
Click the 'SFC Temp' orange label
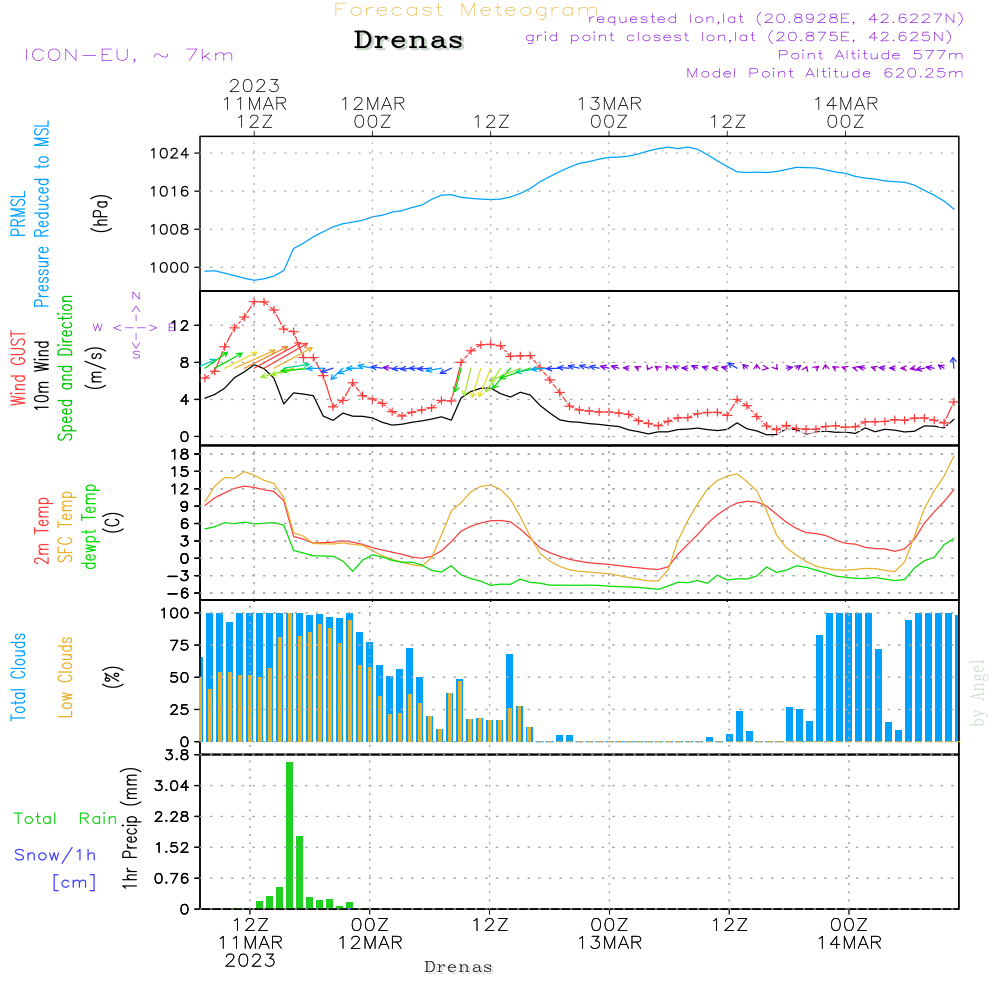coord(66,527)
